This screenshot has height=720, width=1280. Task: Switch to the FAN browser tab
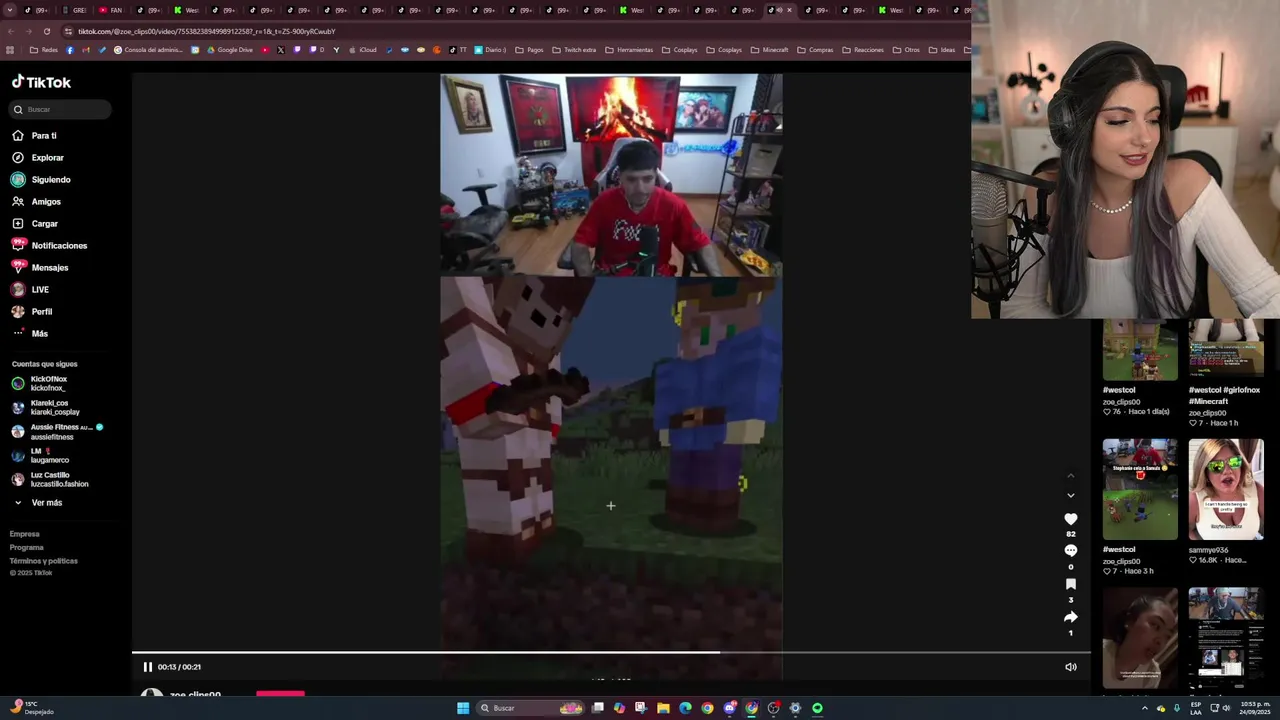111,10
